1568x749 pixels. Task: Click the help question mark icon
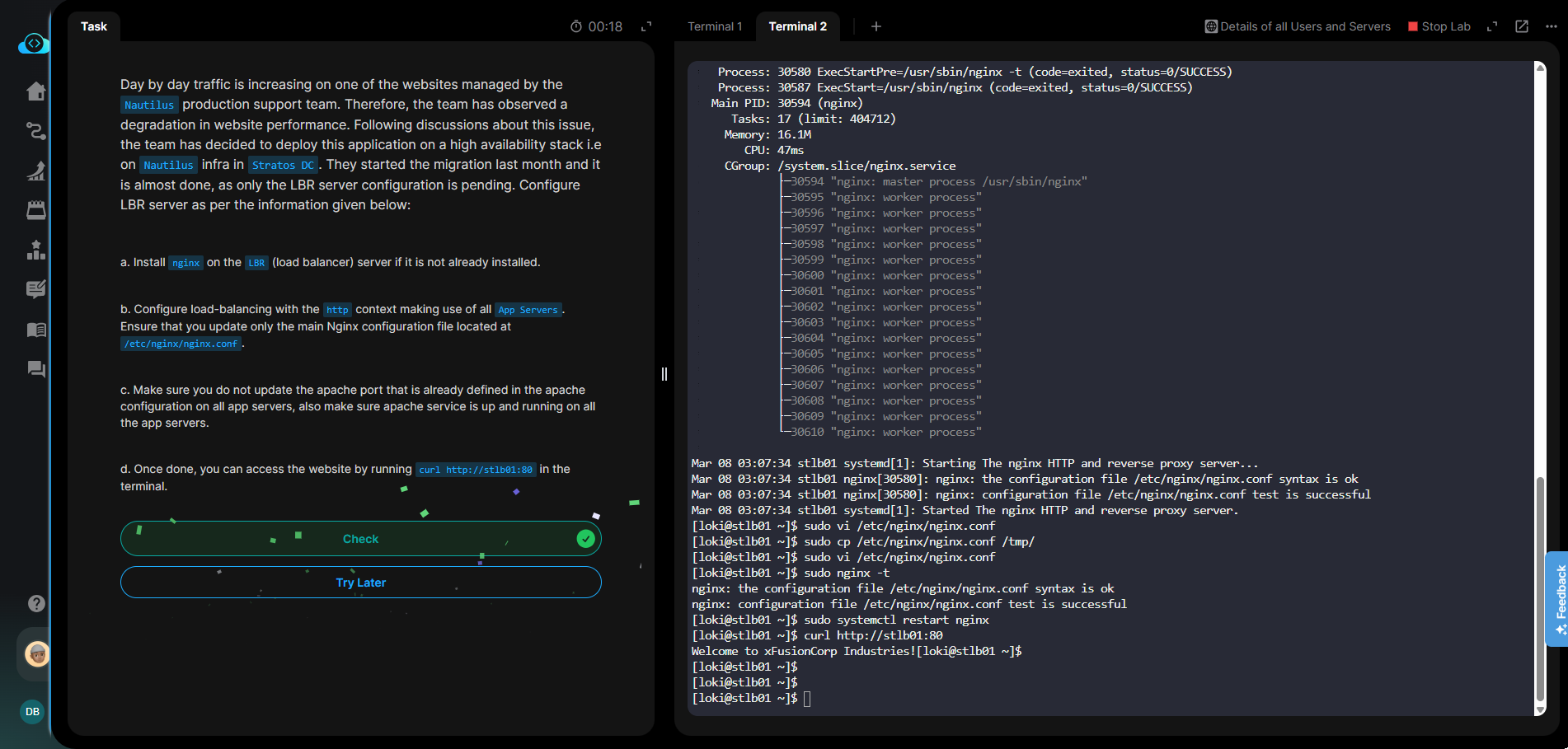pyautogui.click(x=35, y=603)
